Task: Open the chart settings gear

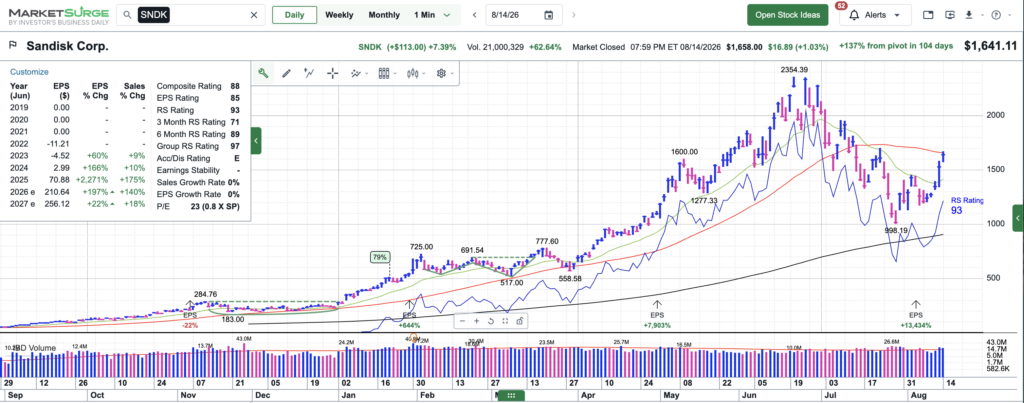Action: (441, 73)
